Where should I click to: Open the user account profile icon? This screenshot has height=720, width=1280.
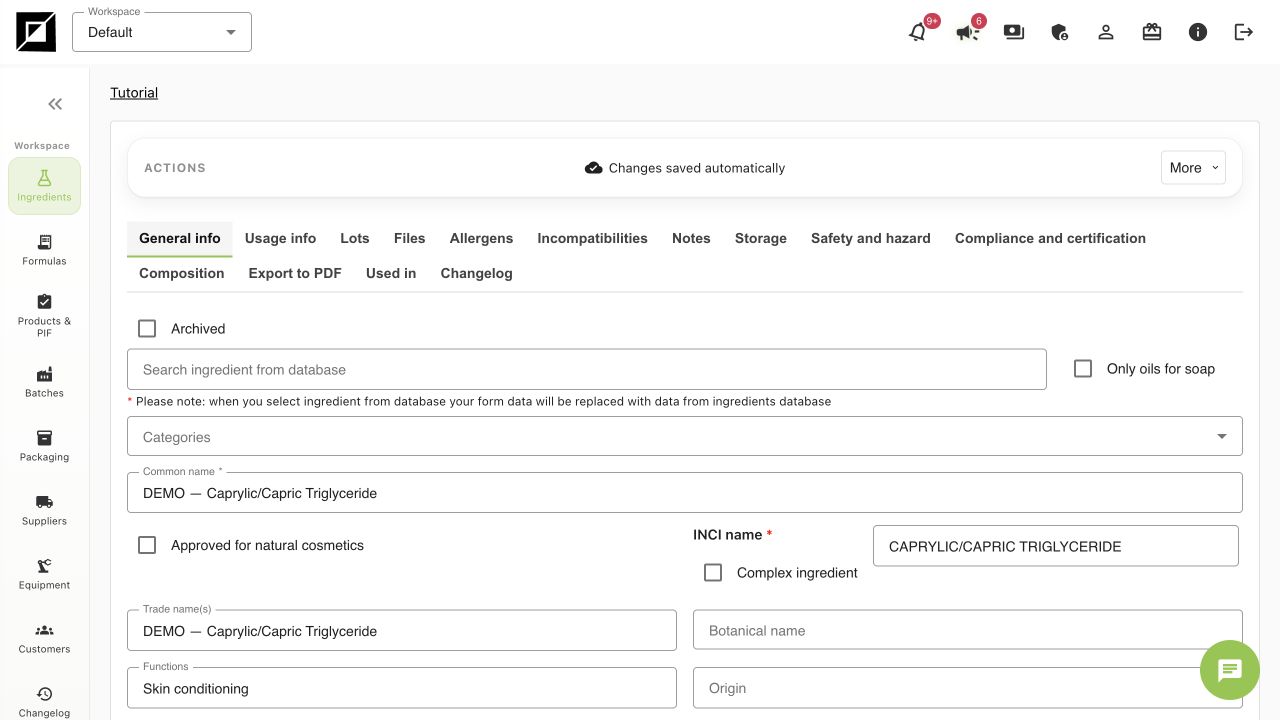tap(1106, 32)
